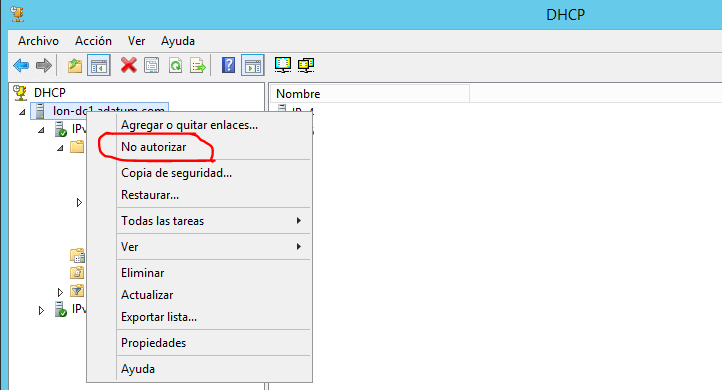Toggle the show/hide console tree icon
Viewport: 722px width, 390px height.
99,65
